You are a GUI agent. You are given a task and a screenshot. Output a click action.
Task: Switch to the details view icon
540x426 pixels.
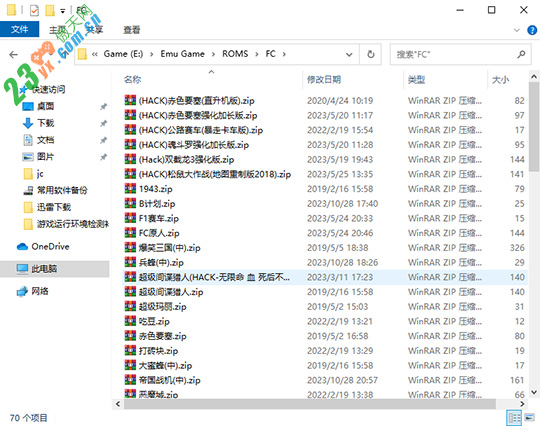point(514,418)
